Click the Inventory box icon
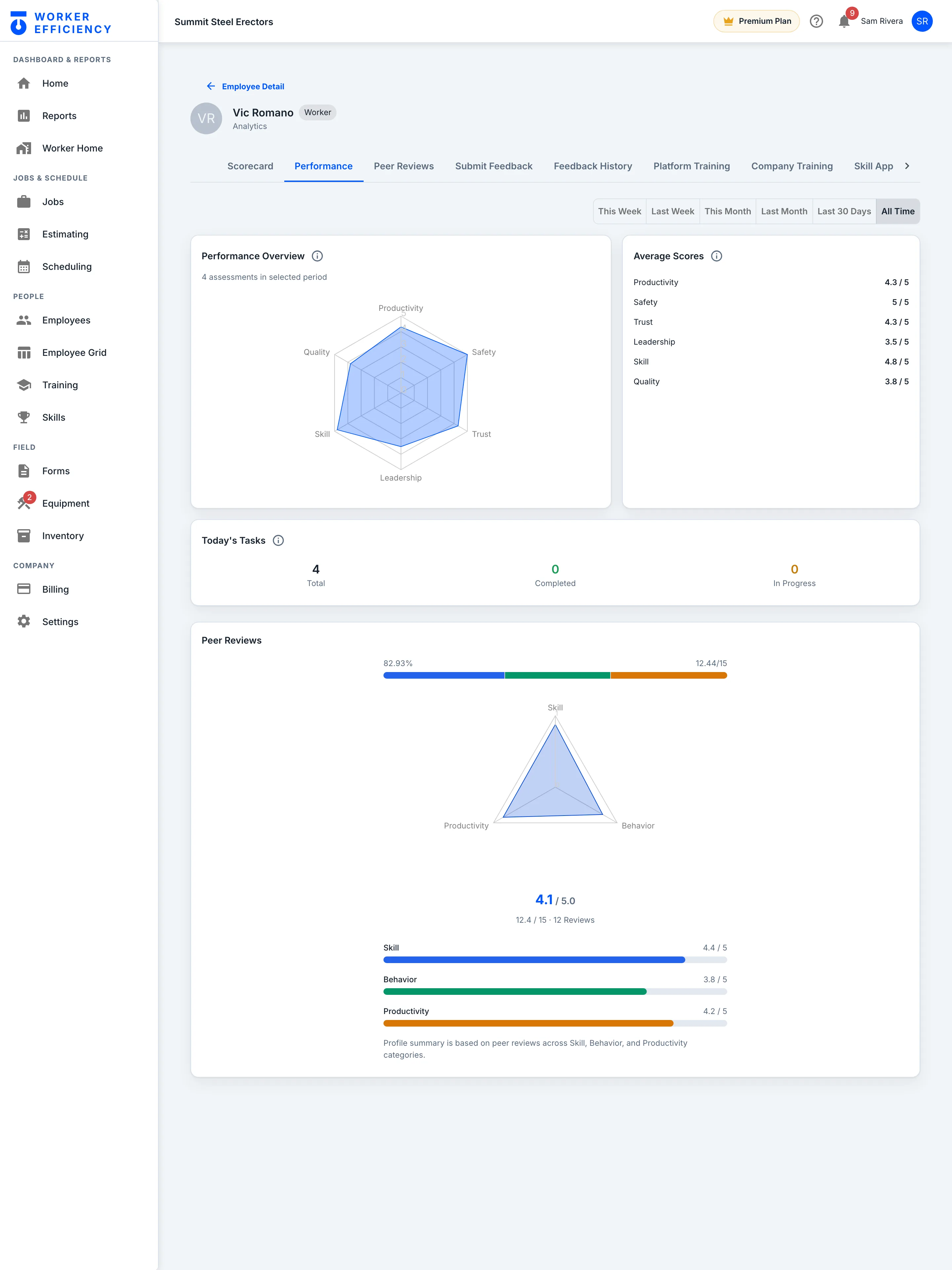952x1270 pixels. (x=23, y=536)
